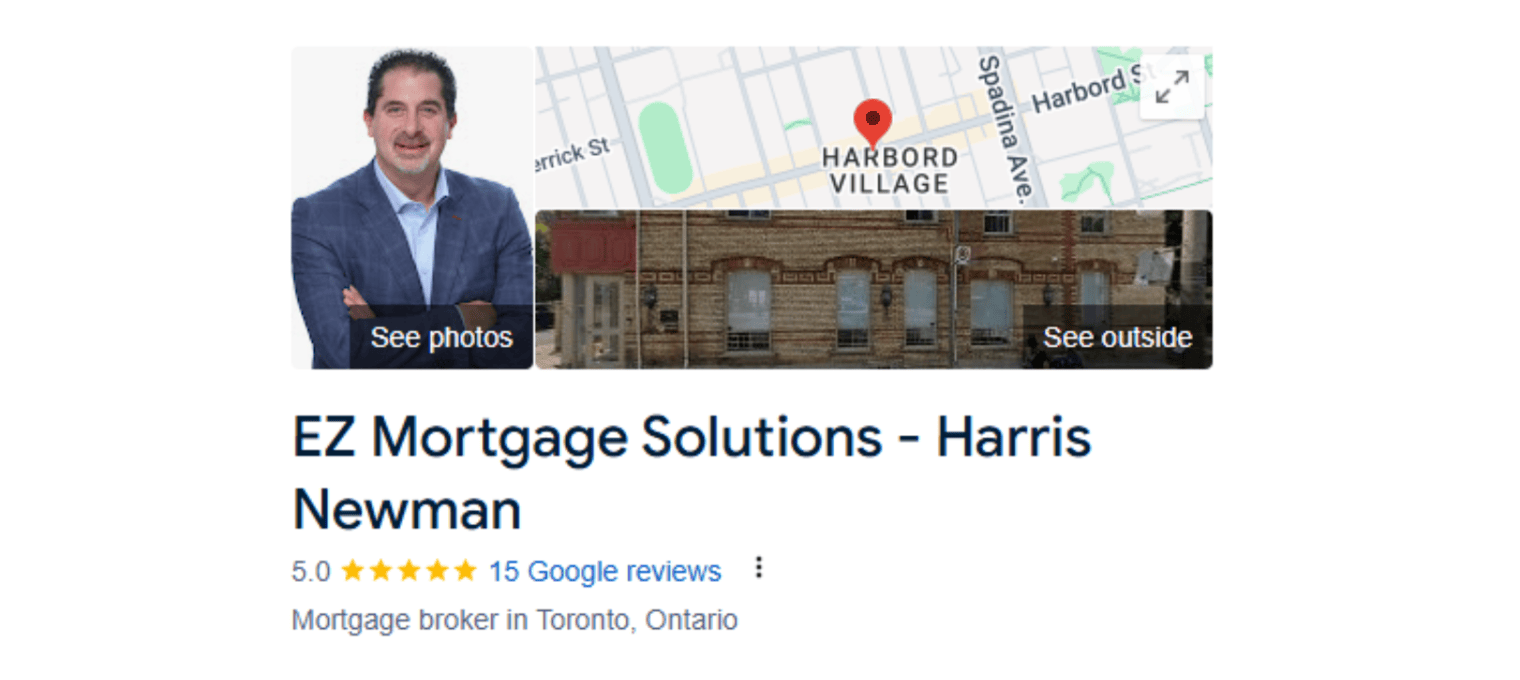Viewport: 1520px width, 680px height.
Task: Click the green oval park on map
Action: click(x=665, y=147)
